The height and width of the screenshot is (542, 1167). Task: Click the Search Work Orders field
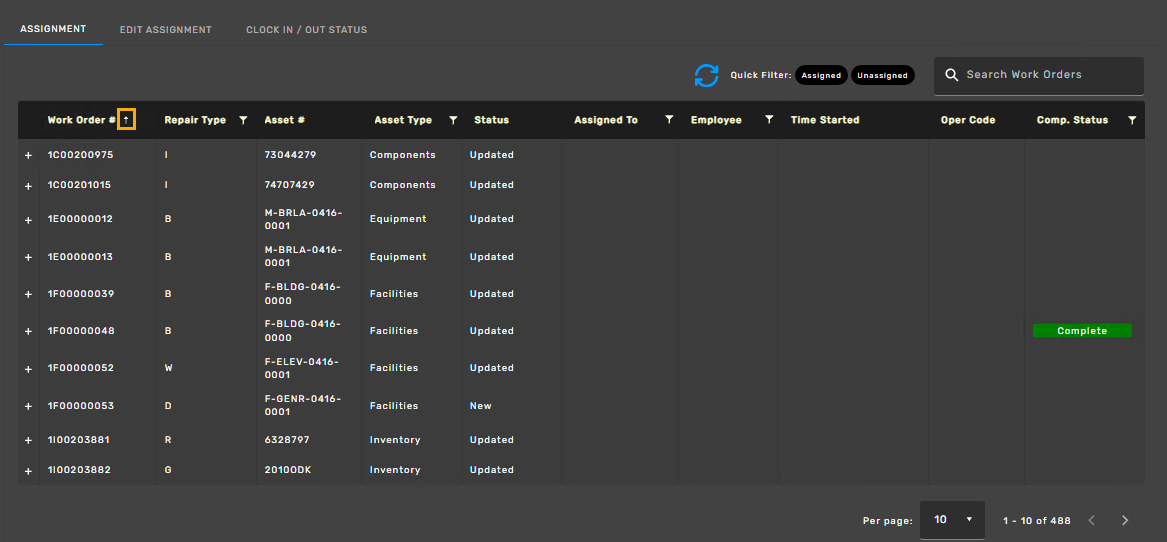(1038, 75)
